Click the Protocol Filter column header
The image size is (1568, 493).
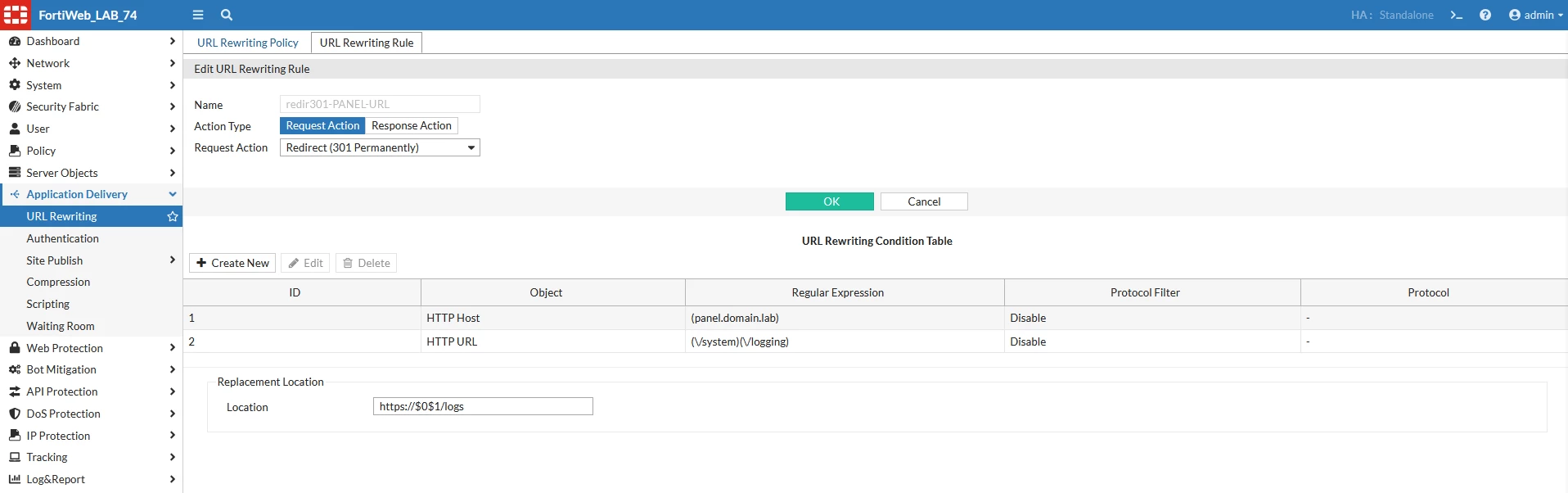click(x=1152, y=292)
